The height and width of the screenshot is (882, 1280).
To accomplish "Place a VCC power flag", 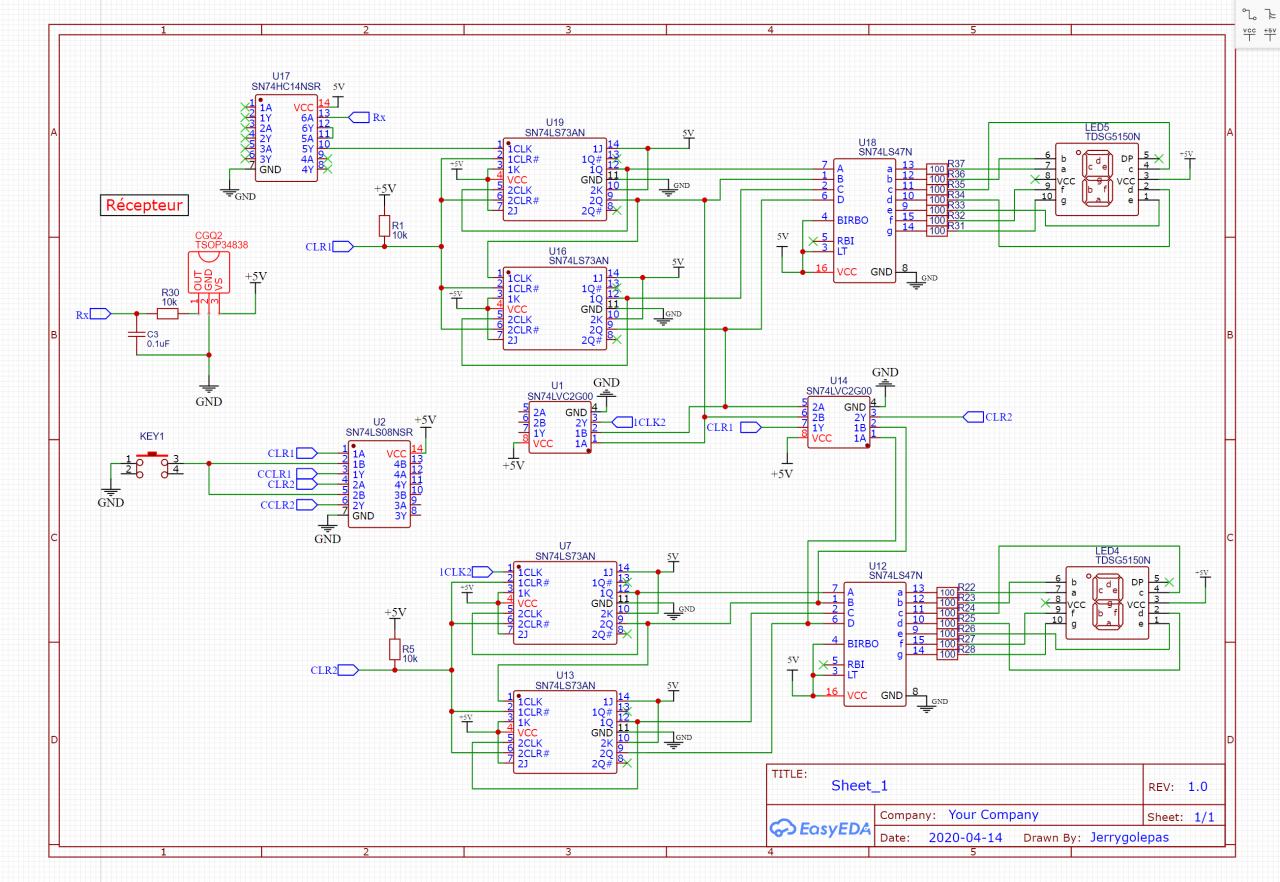I will tap(1249, 34).
